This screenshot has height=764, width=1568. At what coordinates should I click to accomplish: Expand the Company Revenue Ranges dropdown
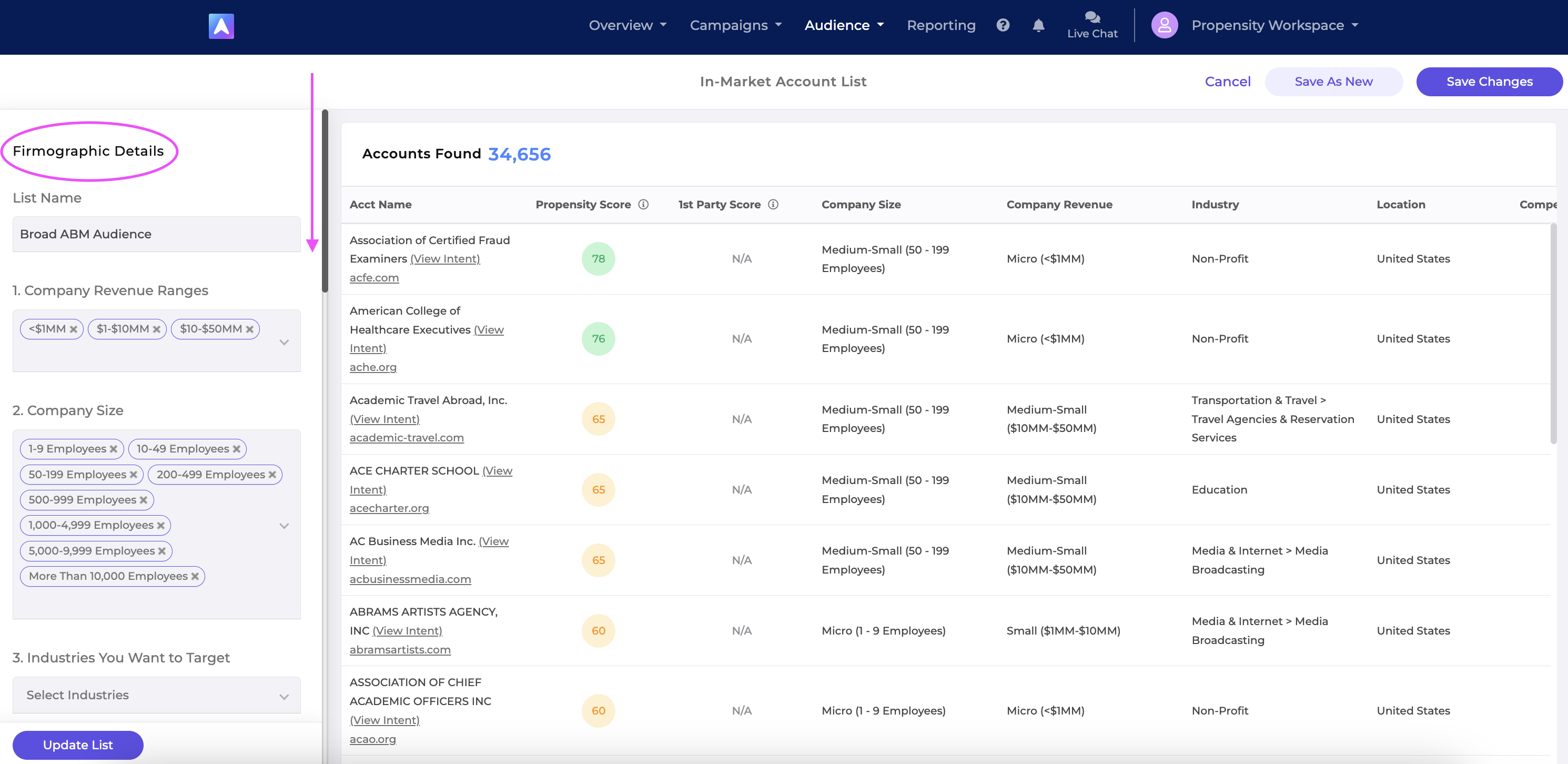pyautogui.click(x=284, y=342)
